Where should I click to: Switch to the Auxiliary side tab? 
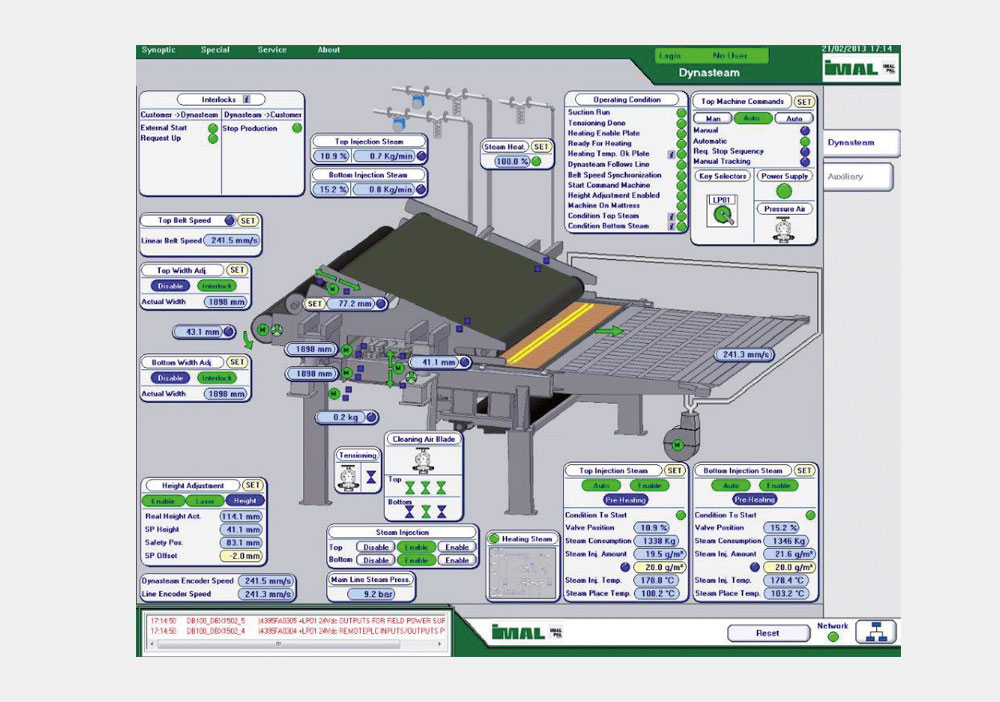[x=858, y=177]
